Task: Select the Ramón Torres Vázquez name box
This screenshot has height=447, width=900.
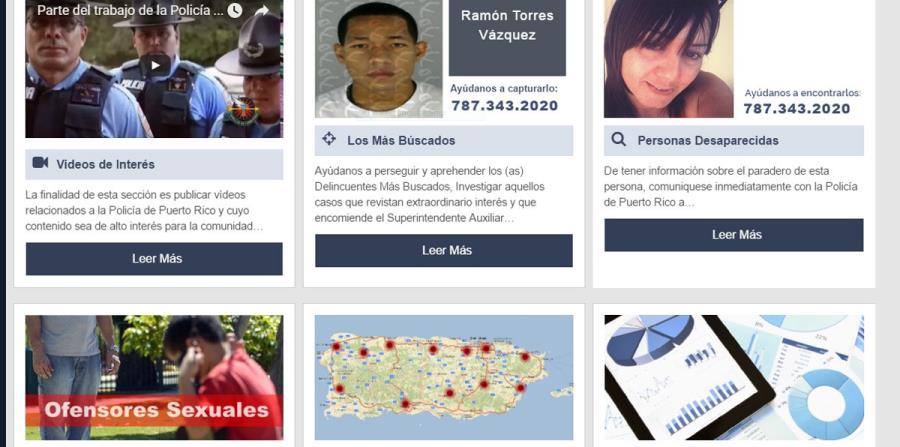Action: [507, 37]
